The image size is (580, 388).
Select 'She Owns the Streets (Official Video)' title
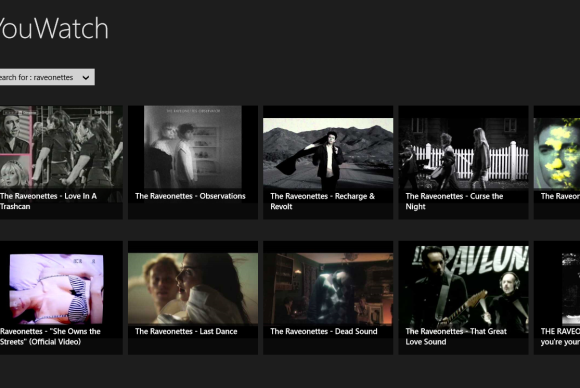[x=50, y=337]
